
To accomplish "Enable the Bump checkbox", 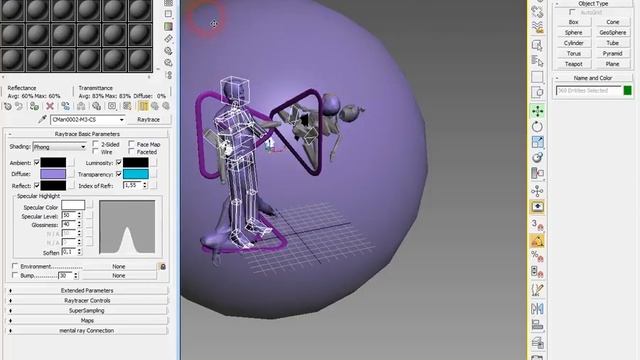I will [x=15, y=276].
